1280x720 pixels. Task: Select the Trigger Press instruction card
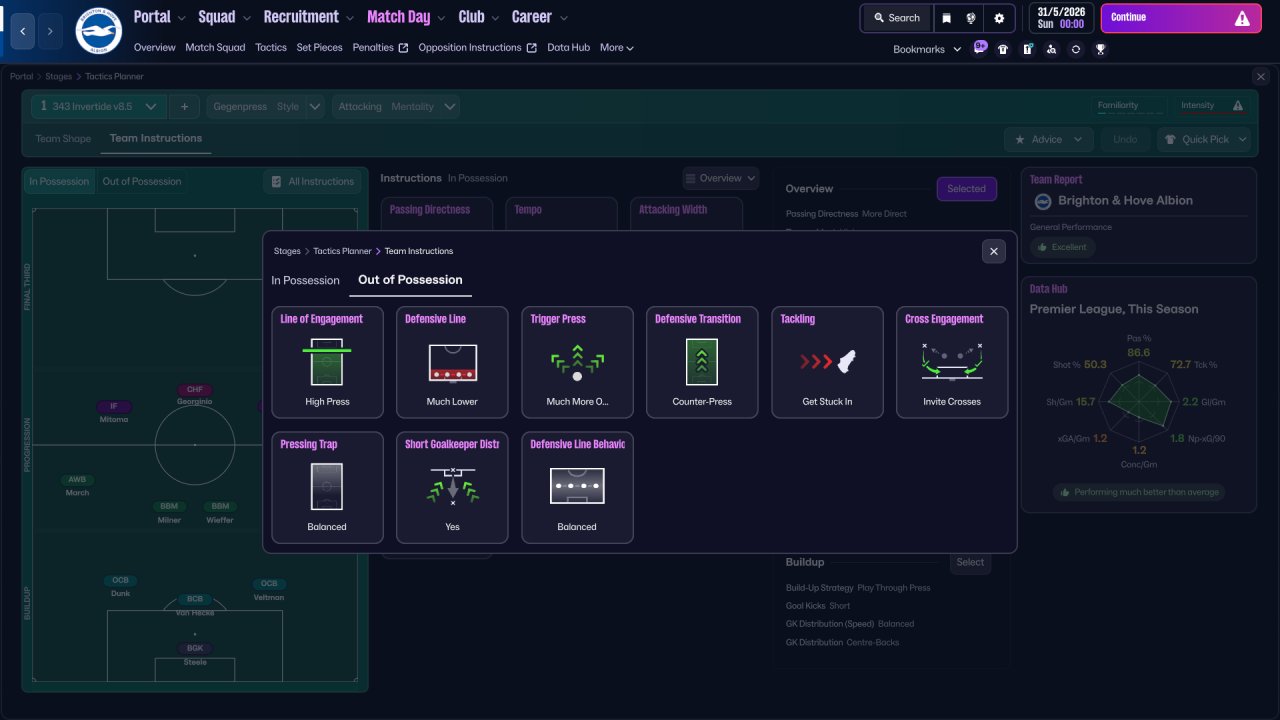(577, 362)
